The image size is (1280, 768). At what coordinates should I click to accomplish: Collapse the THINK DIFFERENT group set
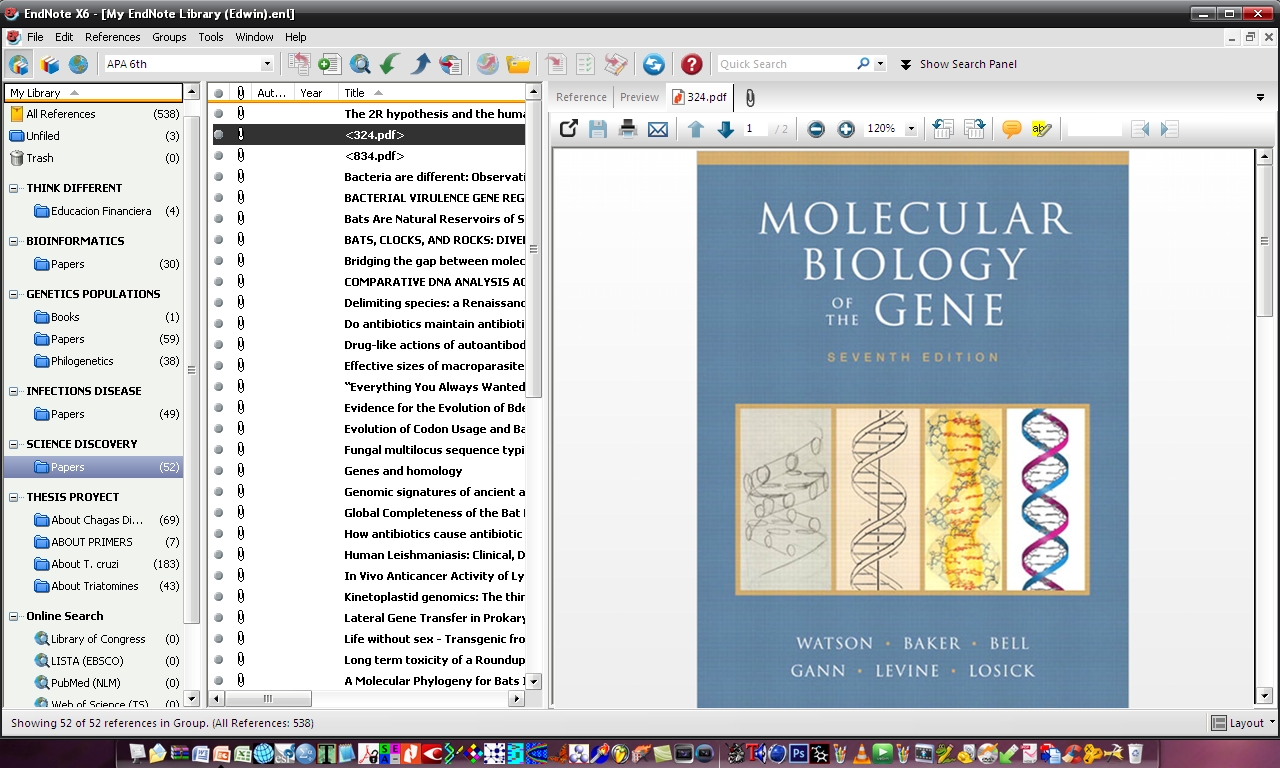pyautogui.click(x=15, y=188)
